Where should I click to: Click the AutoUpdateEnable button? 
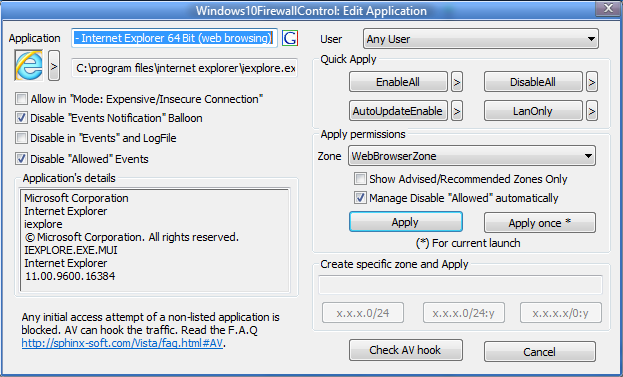pos(398,111)
